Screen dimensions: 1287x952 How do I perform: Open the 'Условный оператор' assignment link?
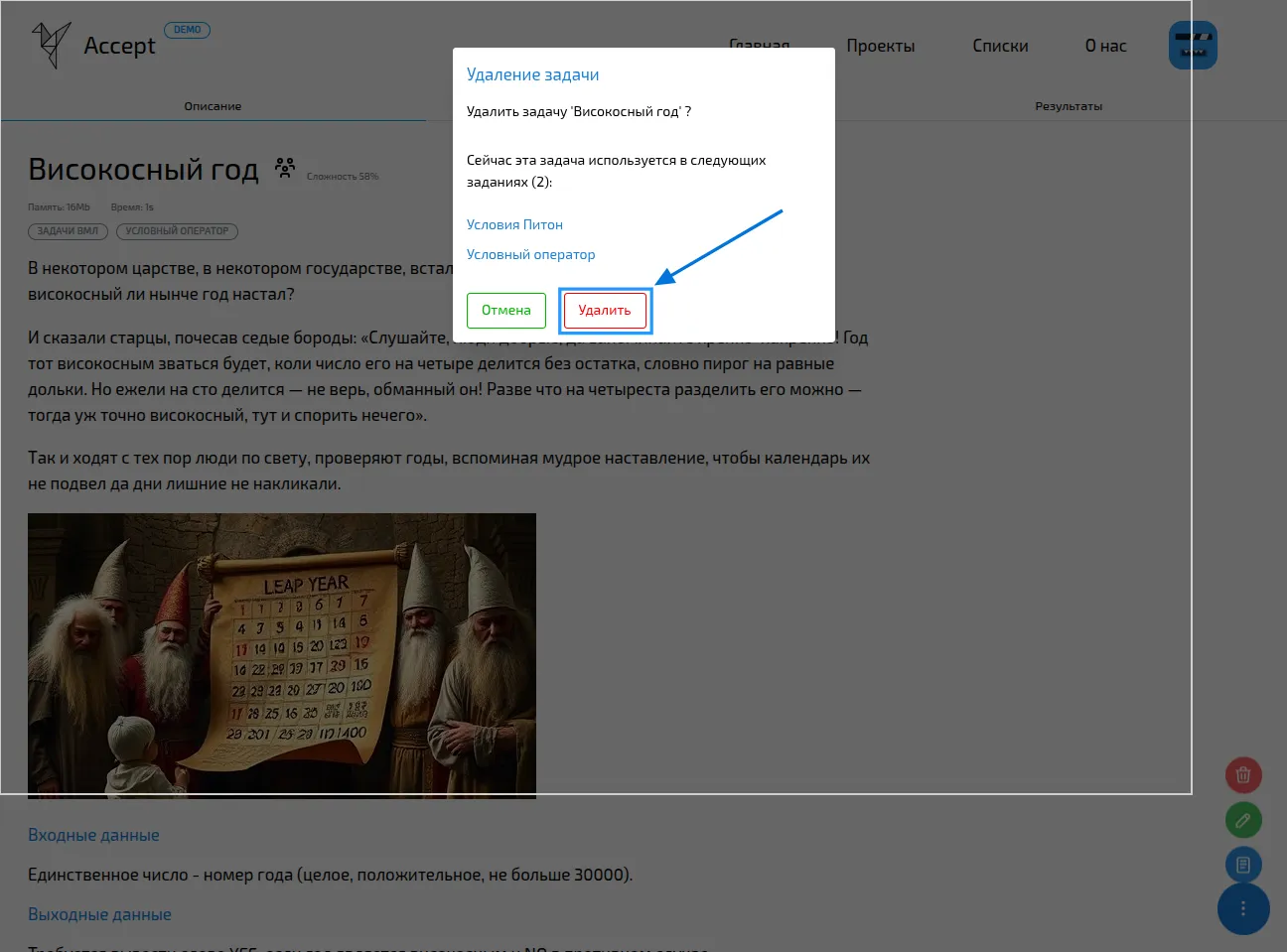pos(530,254)
